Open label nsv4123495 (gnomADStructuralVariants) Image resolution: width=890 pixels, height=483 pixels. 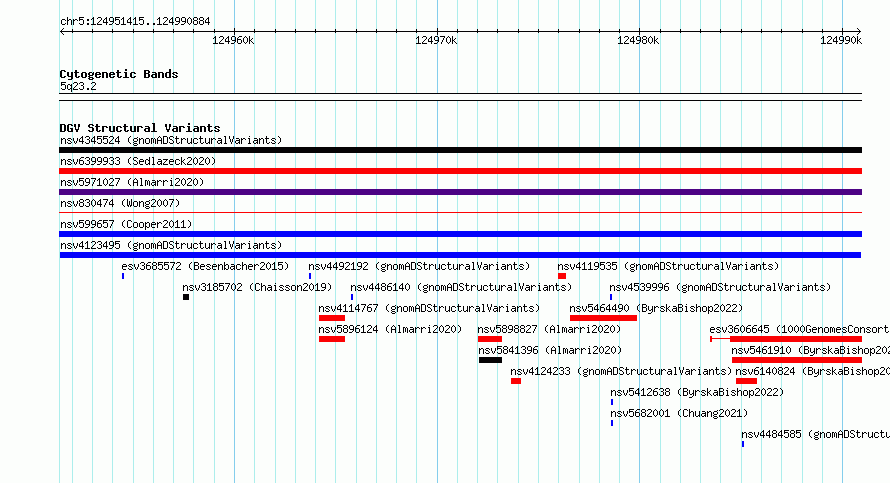(171, 245)
